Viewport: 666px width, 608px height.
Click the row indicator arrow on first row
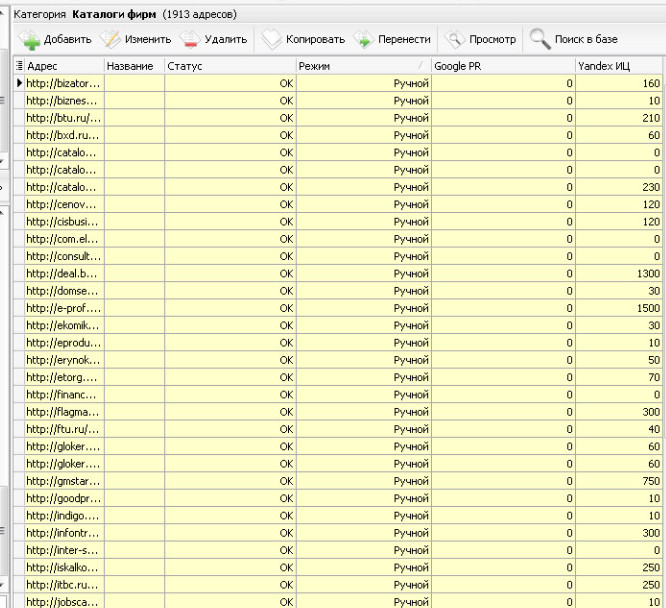tap(19, 83)
